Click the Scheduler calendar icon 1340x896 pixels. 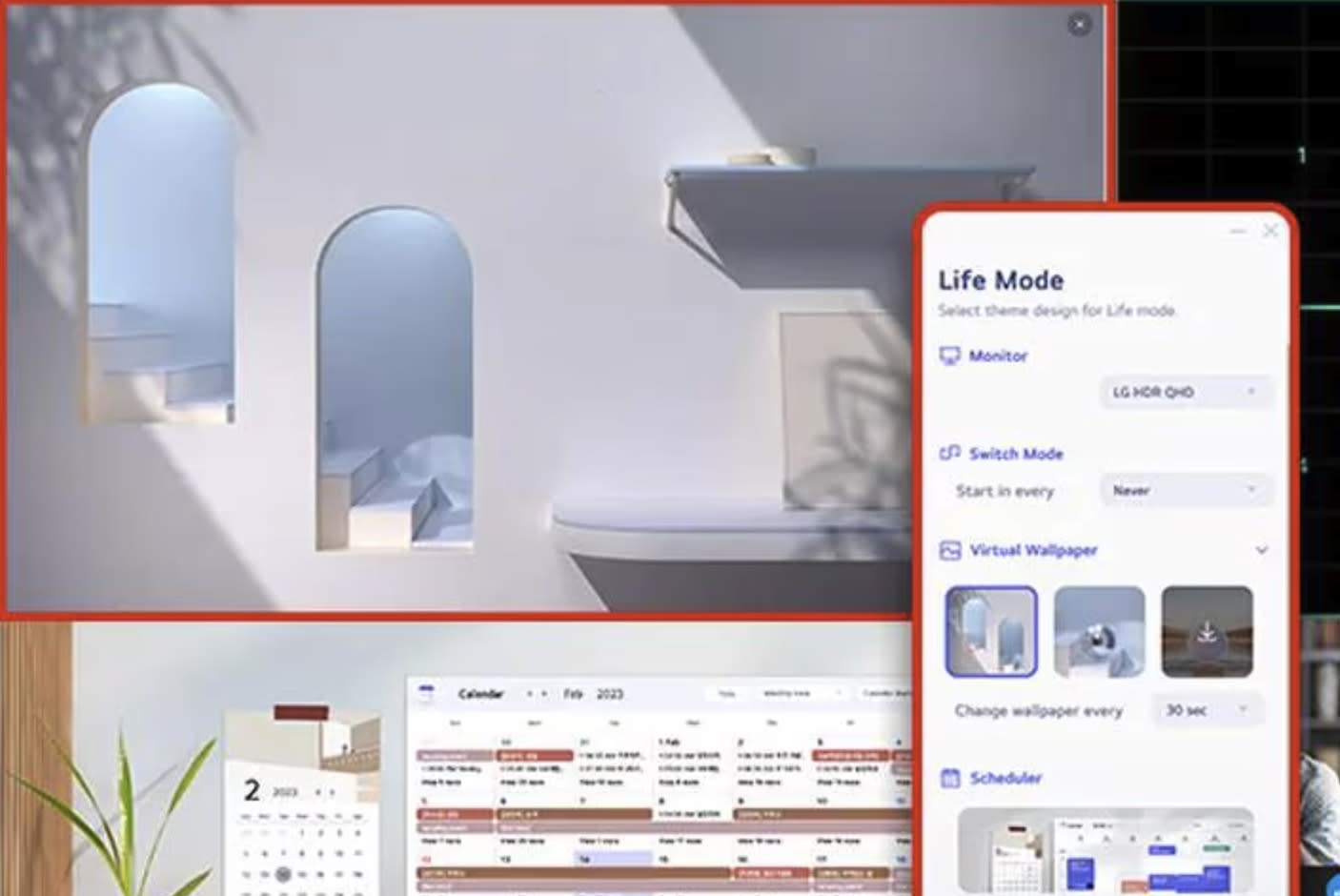pyautogui.click(x=949, y=779)
